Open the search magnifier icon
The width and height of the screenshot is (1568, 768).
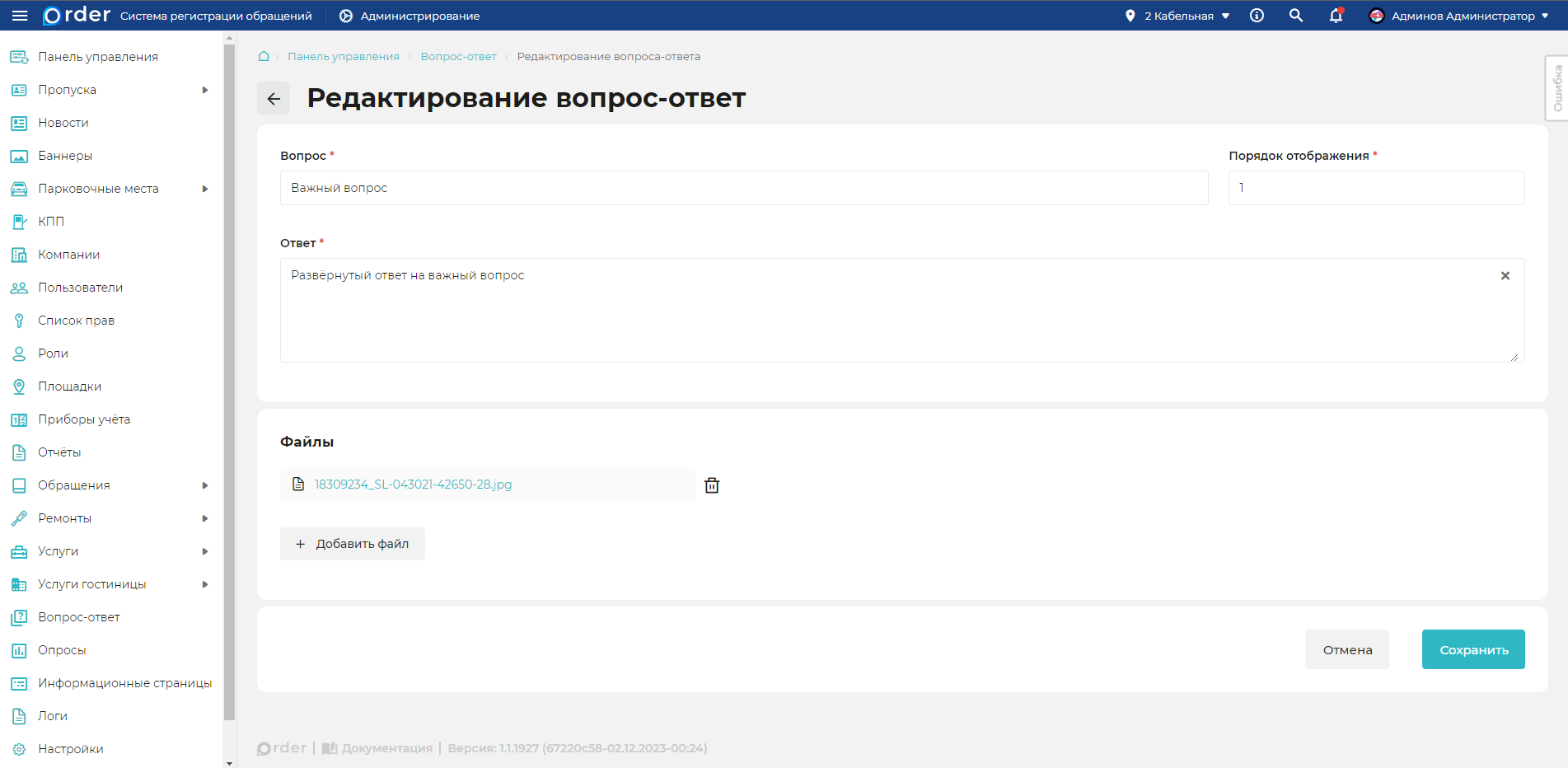click(1296, 16)
